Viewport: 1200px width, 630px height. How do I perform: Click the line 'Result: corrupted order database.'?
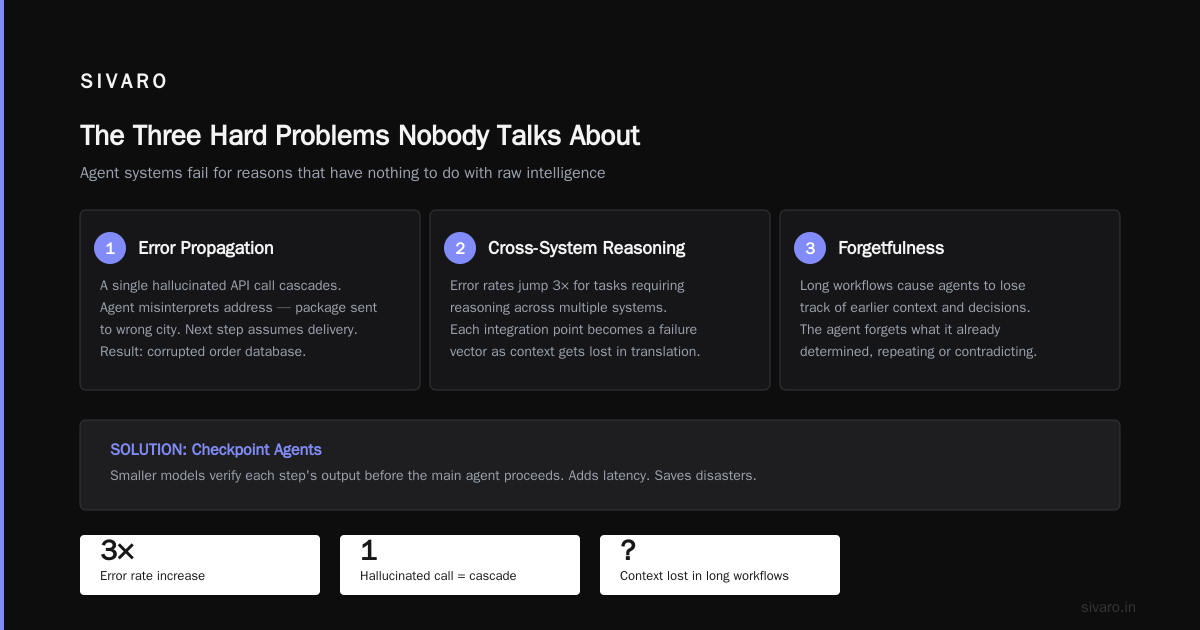(x=203, y=351)
